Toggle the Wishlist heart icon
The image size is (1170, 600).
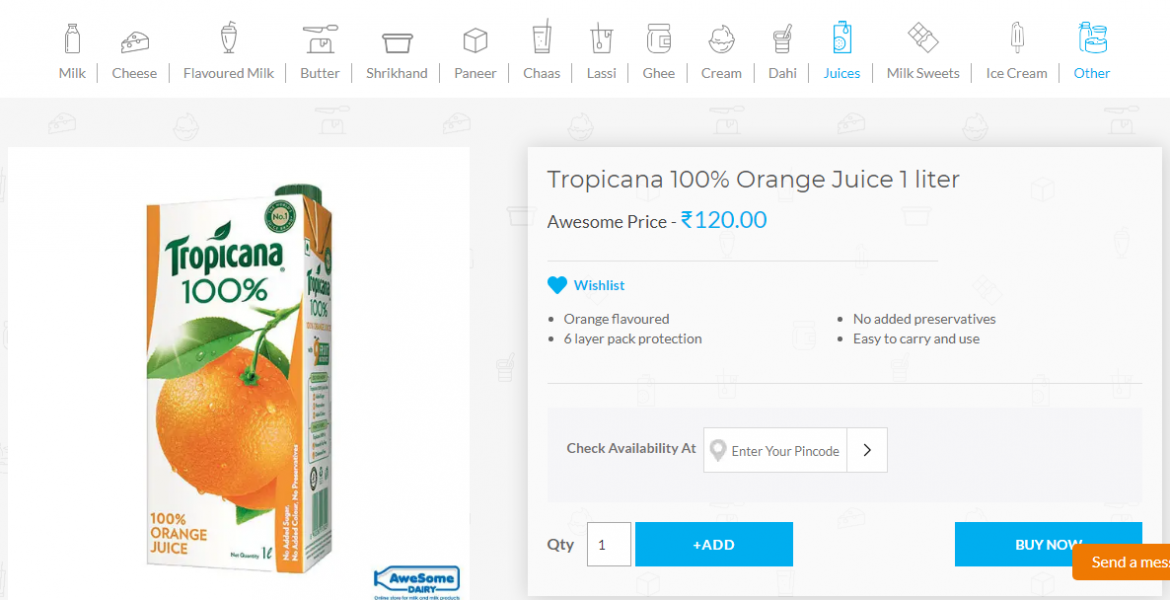click(x=557, y=285)
